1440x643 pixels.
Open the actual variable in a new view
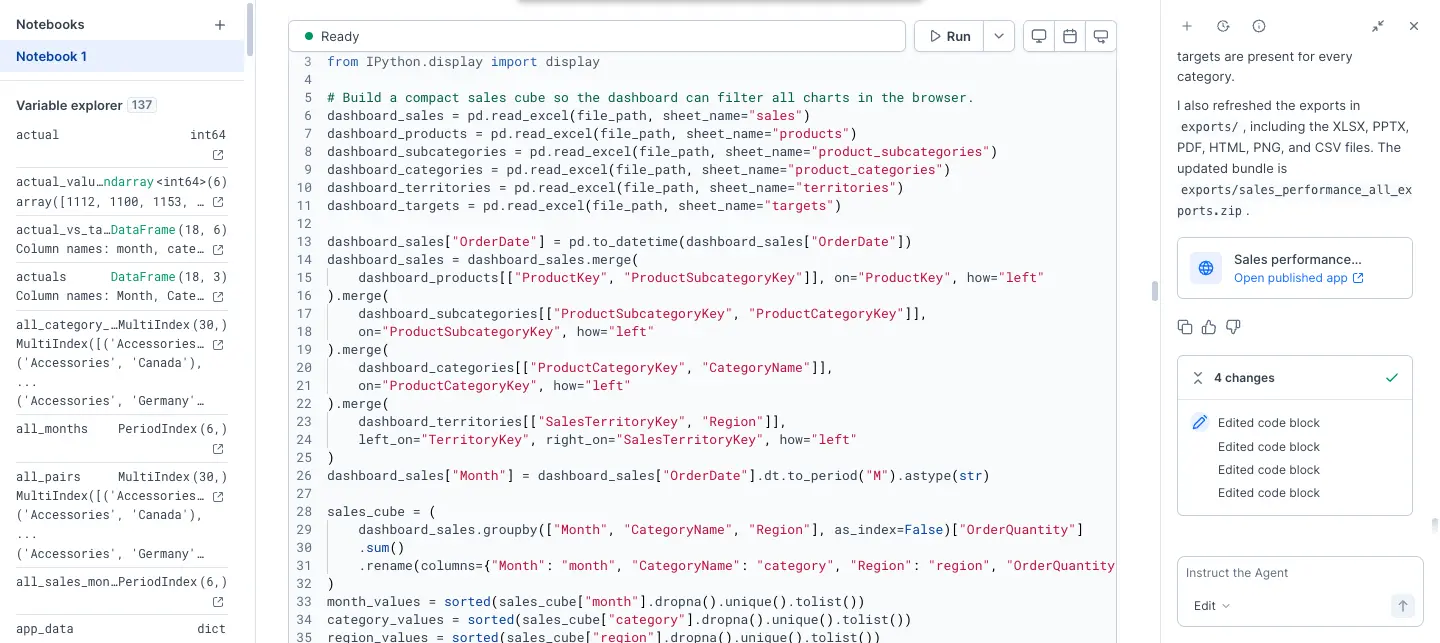tap(218, 155)
